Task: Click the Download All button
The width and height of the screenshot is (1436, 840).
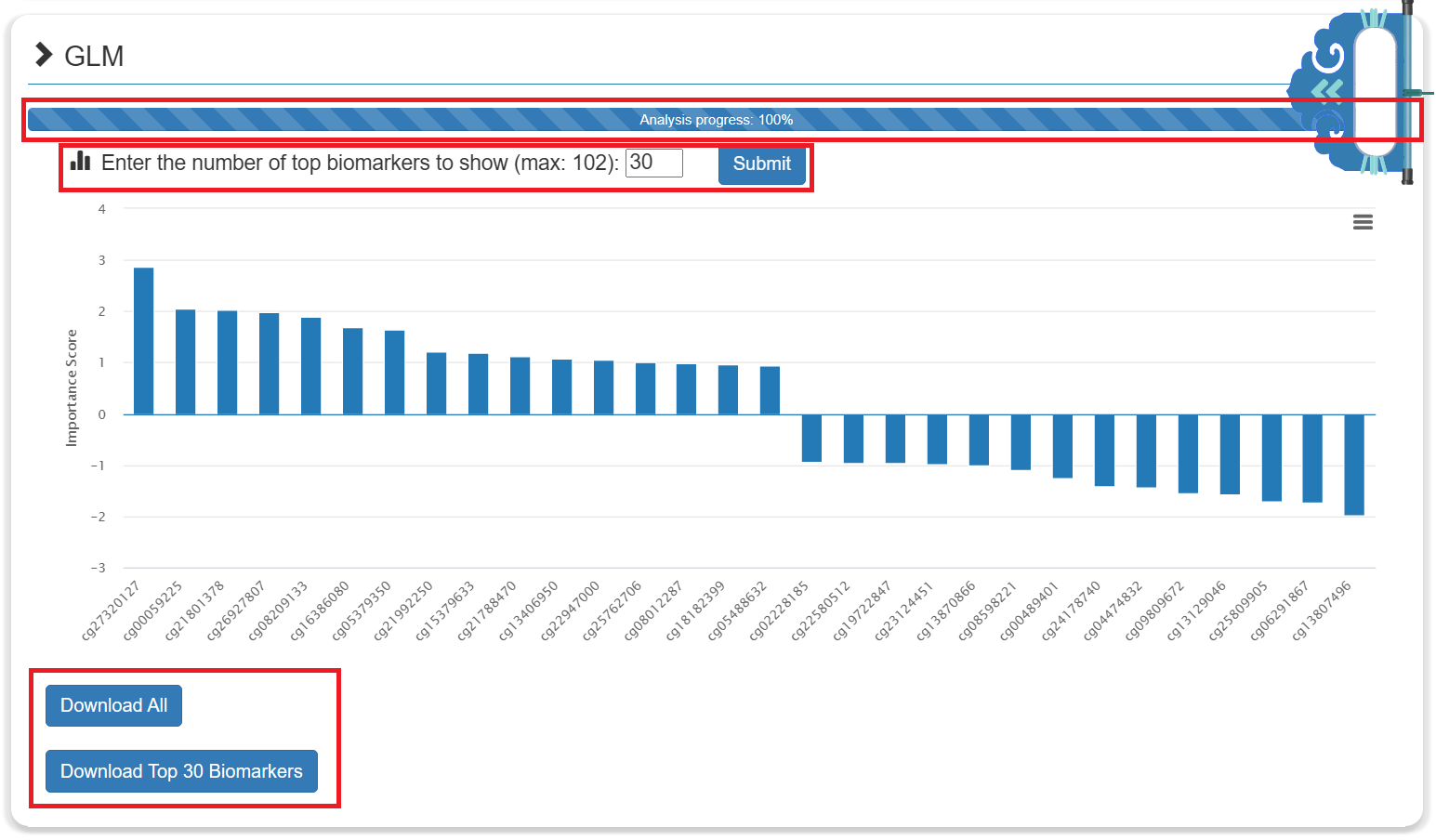Action: tap(113, 706)
